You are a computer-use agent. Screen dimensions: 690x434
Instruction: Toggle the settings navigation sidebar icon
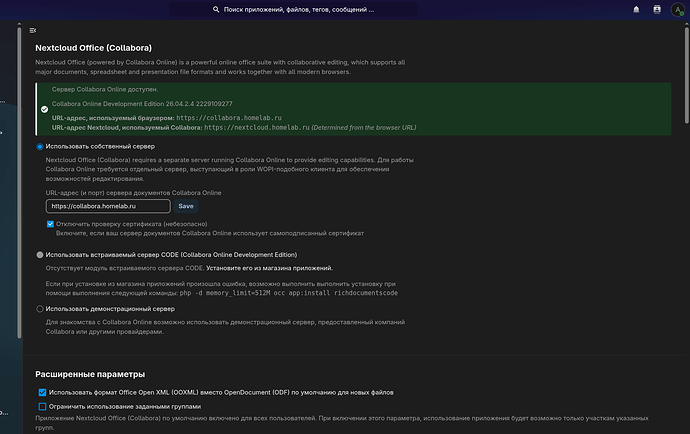point(33,30)
